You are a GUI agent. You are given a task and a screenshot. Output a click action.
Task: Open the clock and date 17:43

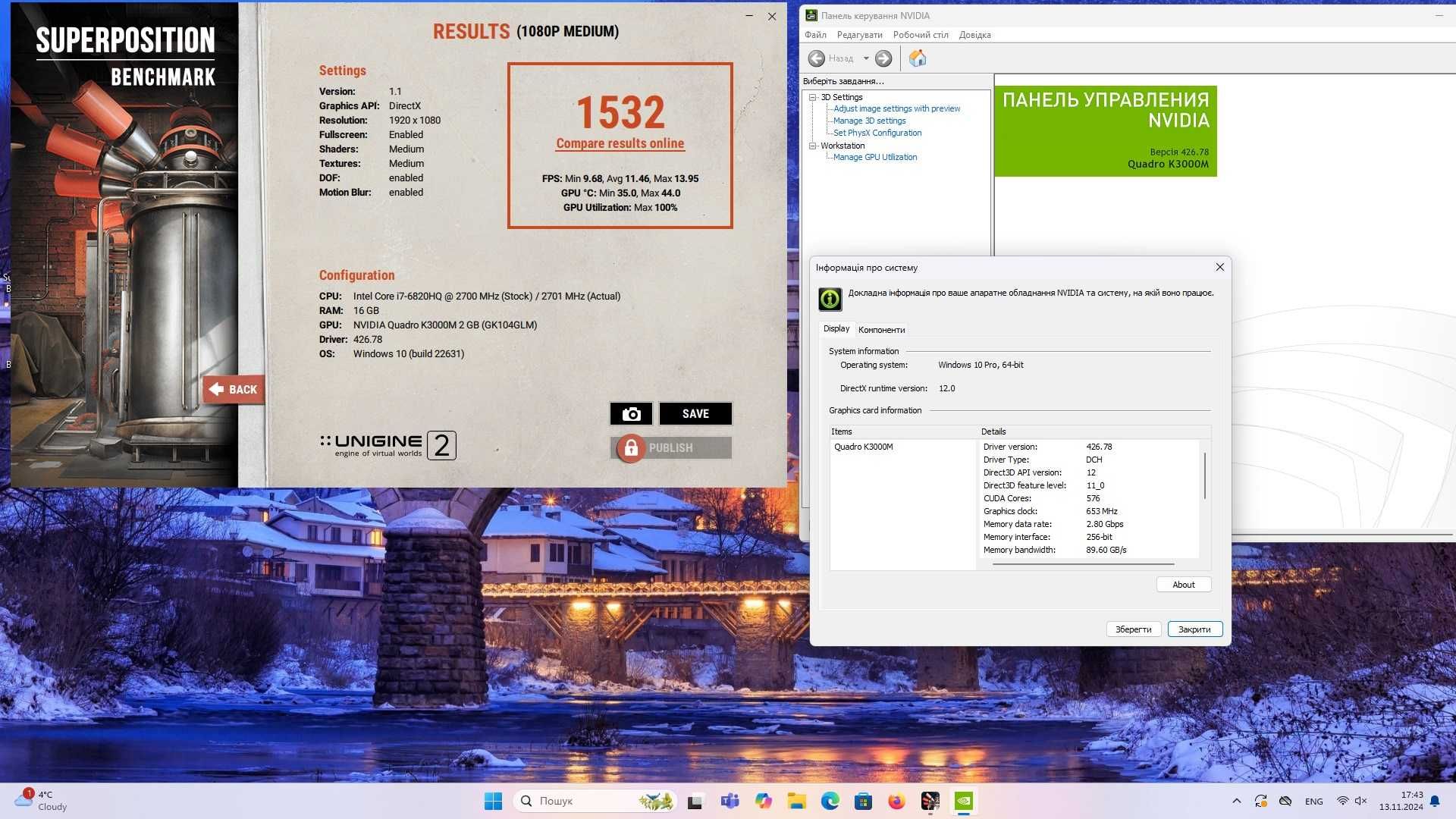pyautogui.click(x=1401, y=801)
